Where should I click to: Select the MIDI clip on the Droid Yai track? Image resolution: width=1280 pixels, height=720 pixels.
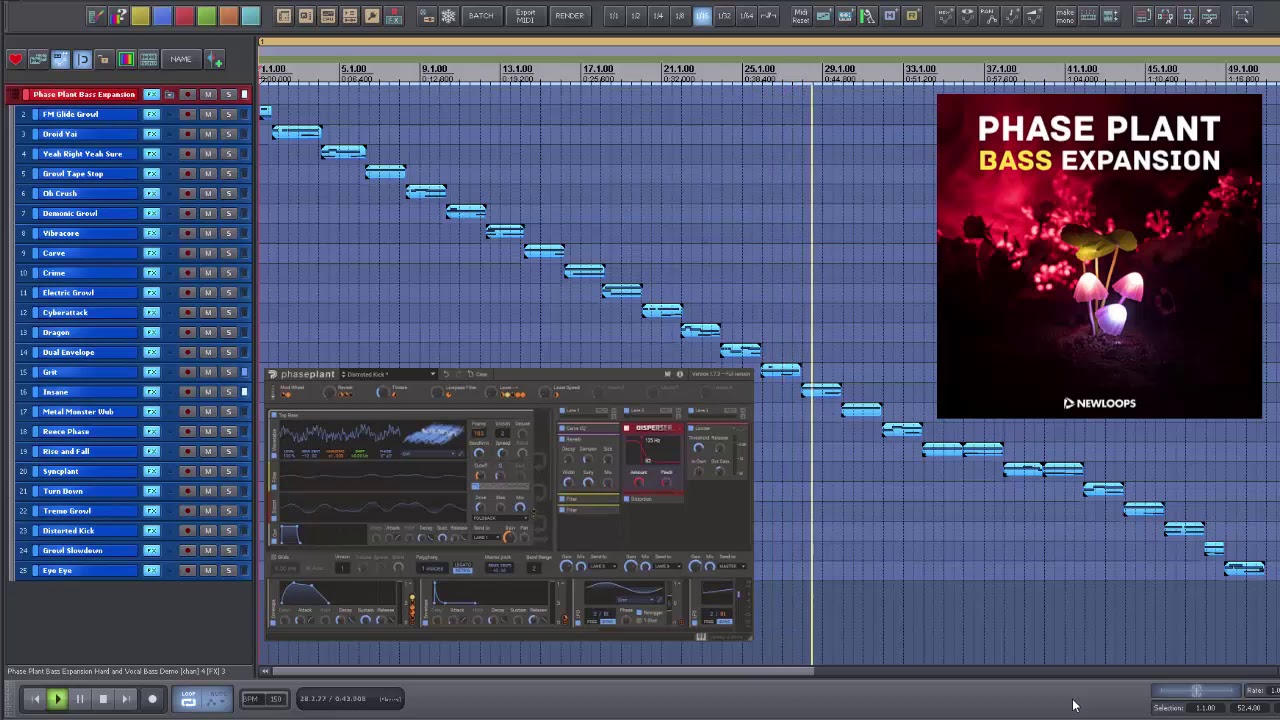[297, 131]
